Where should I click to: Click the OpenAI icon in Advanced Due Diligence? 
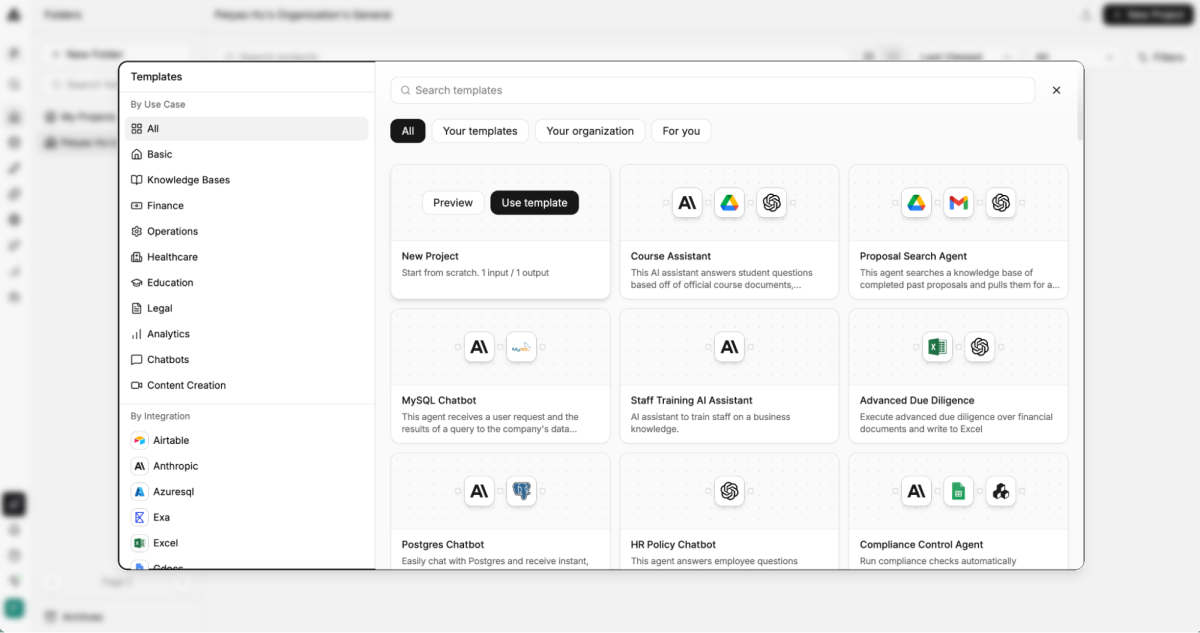[x=979, y=347]
